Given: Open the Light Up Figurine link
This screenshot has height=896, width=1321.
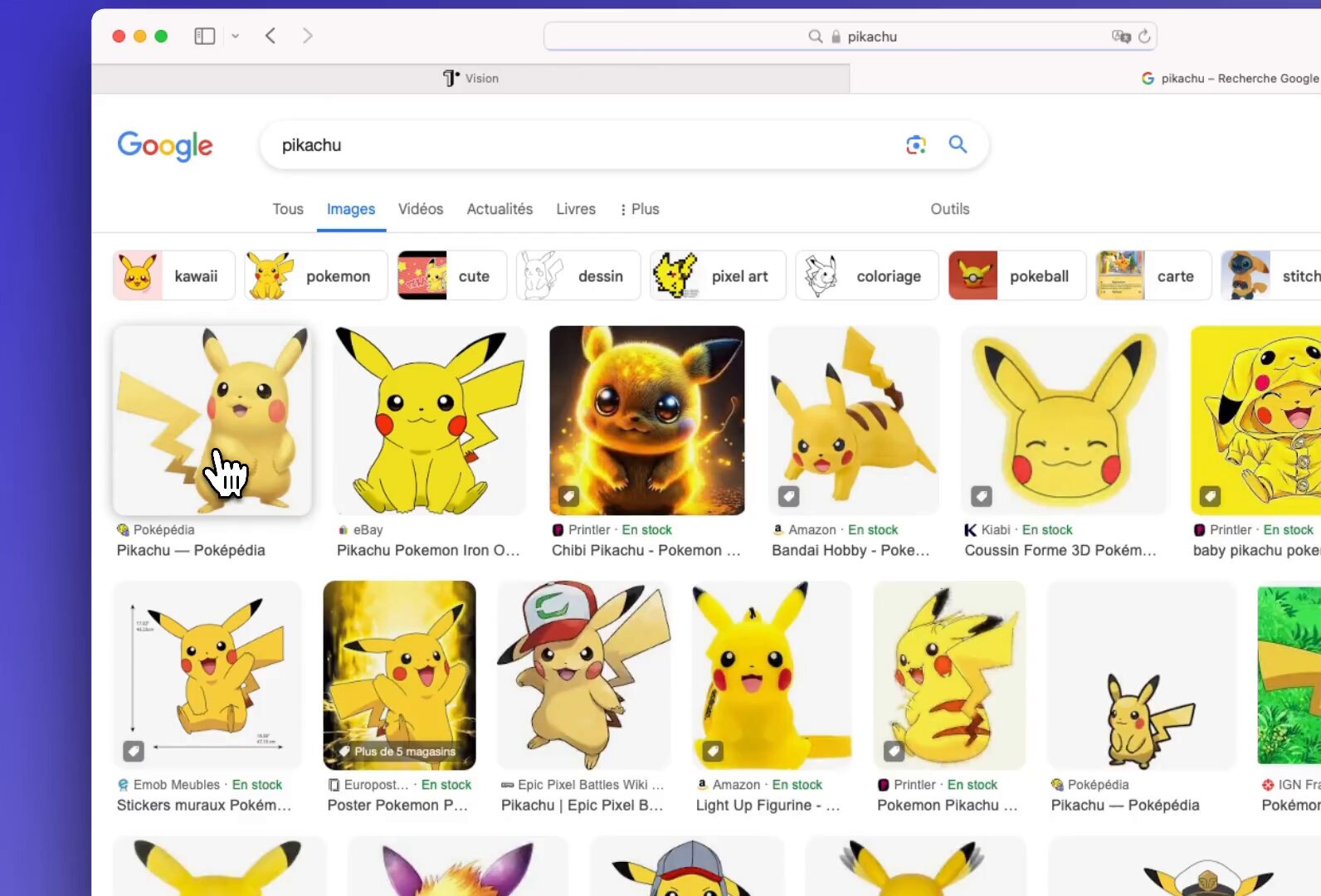Looking at the screenshot, I should tap(768, 806).
